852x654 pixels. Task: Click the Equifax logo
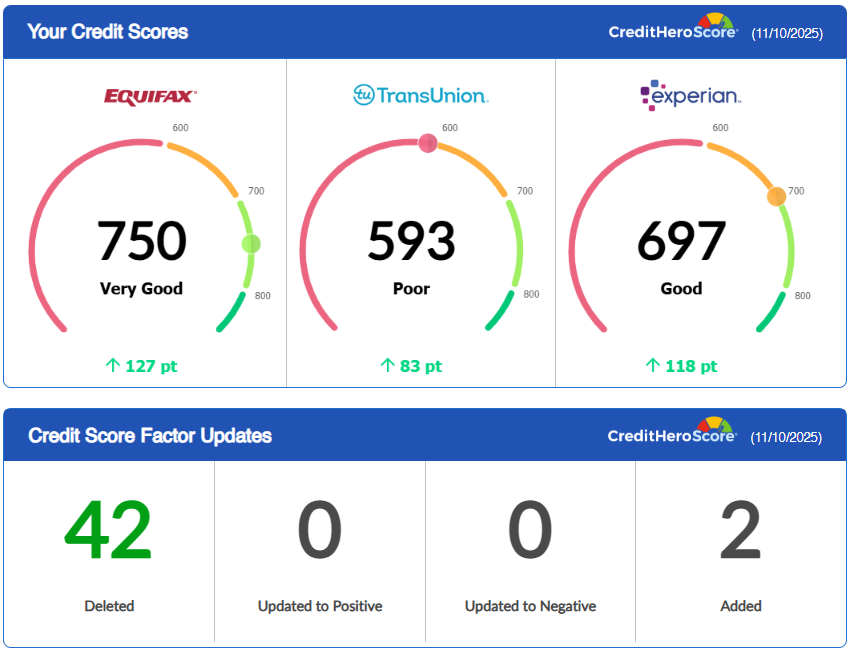click(x=150, y=96)
